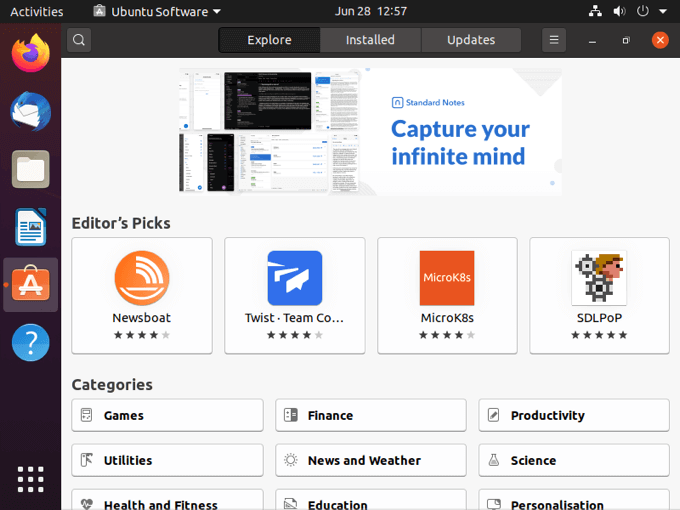
Task: Open the Ubuntu Software app menu
Action: click(157, 12)
